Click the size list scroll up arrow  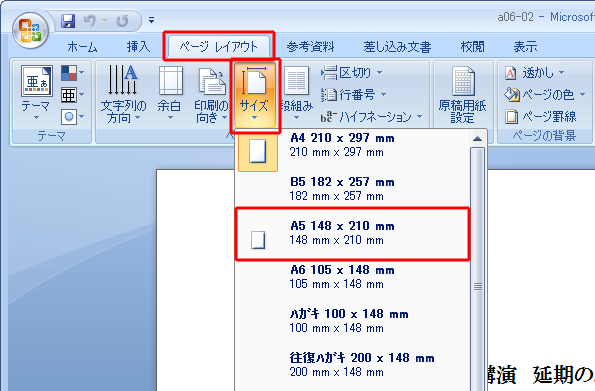tap(478, 139)
